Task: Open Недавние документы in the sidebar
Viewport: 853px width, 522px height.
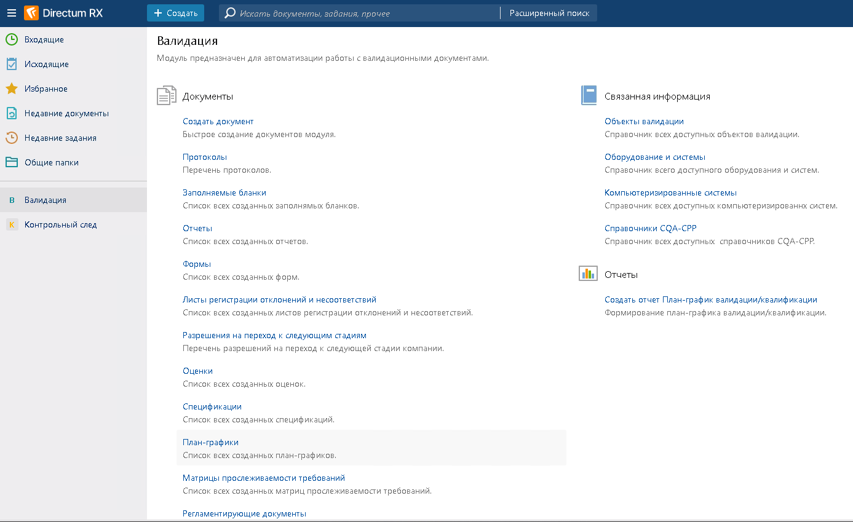Action: (73, 113)
